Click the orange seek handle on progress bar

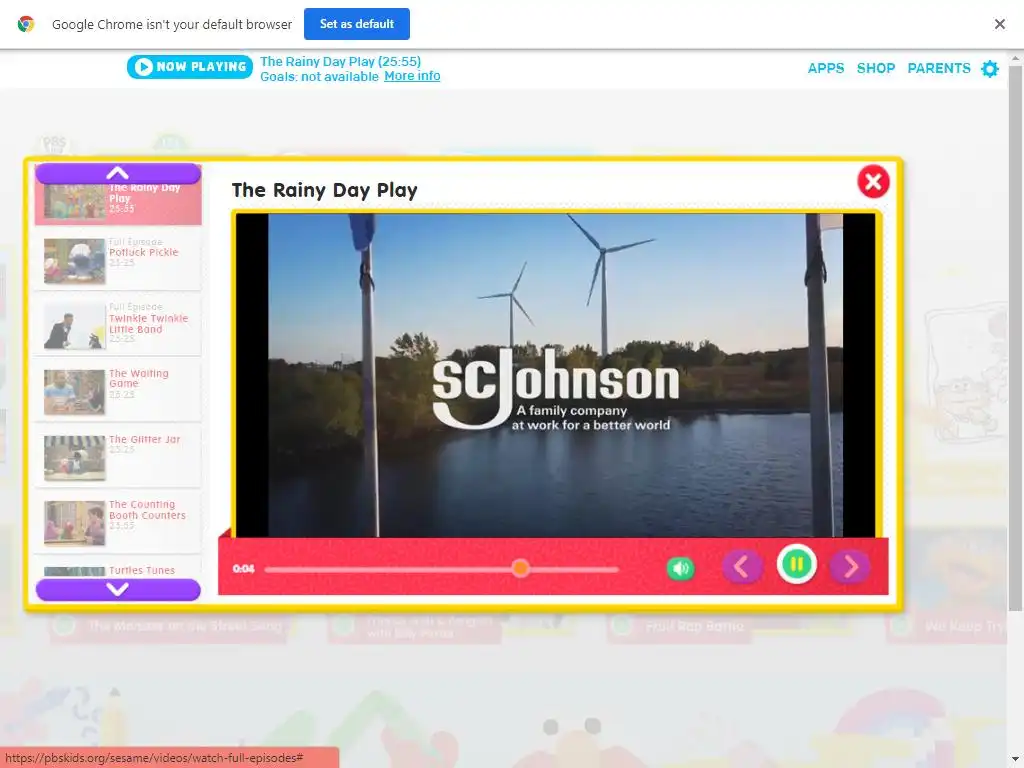point(520,568)
